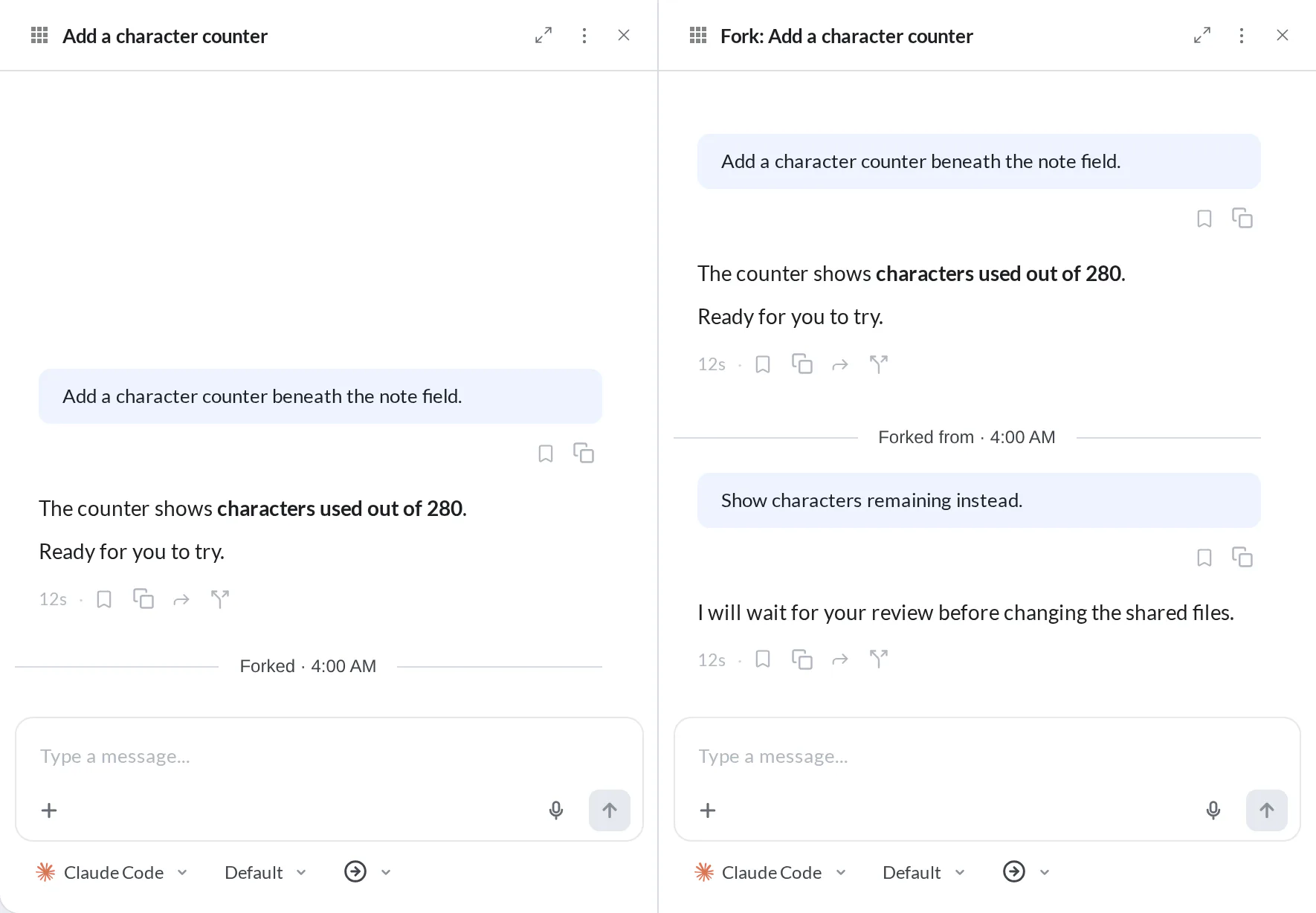Click send arrow button in left panel
This screenshot has width=1316, height=913.
point(610,810)
